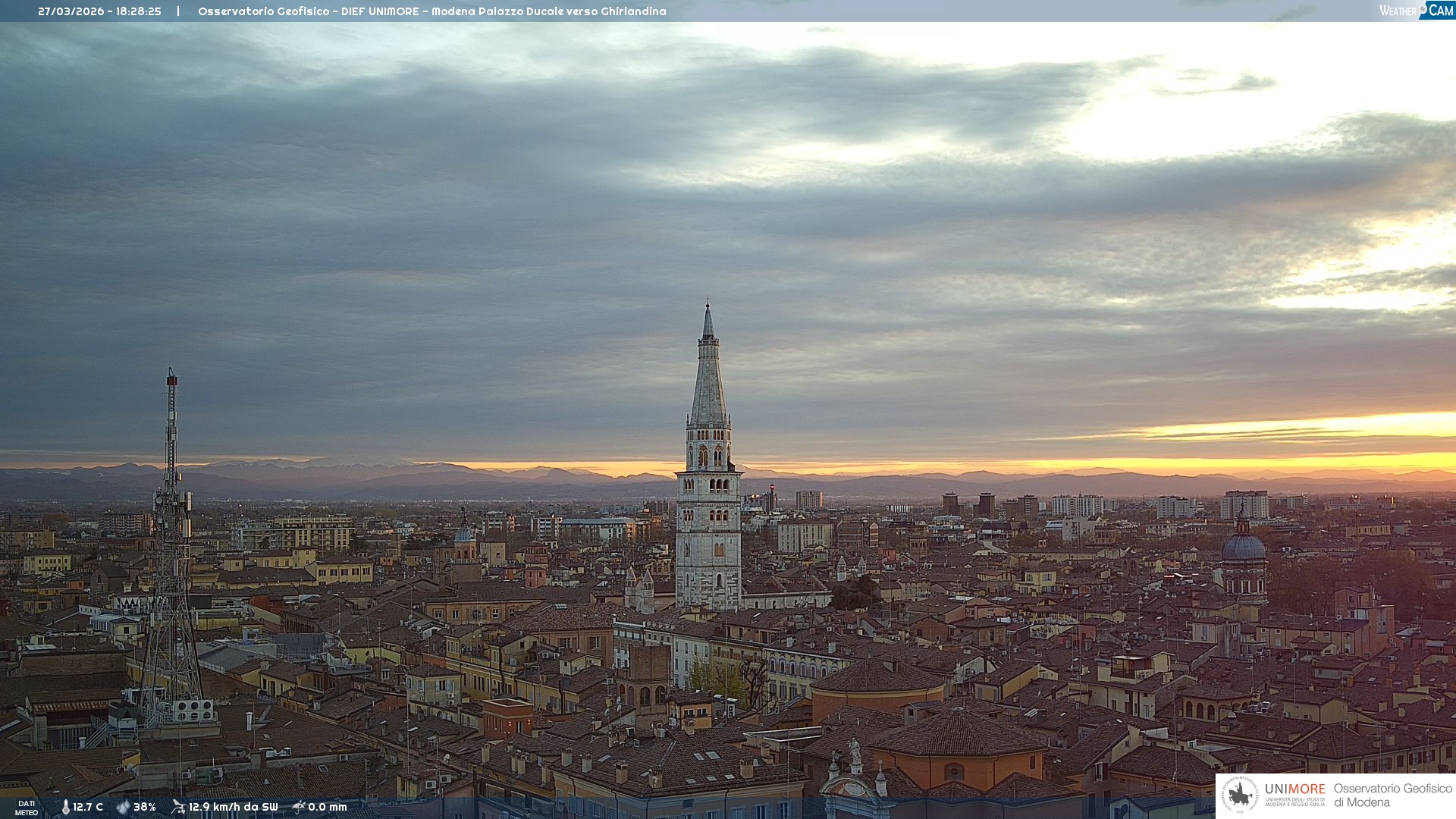Screen dimensions: 1456x819
Task: Click the 12.7 C temperature reading
Action: [x=88, y=807]
